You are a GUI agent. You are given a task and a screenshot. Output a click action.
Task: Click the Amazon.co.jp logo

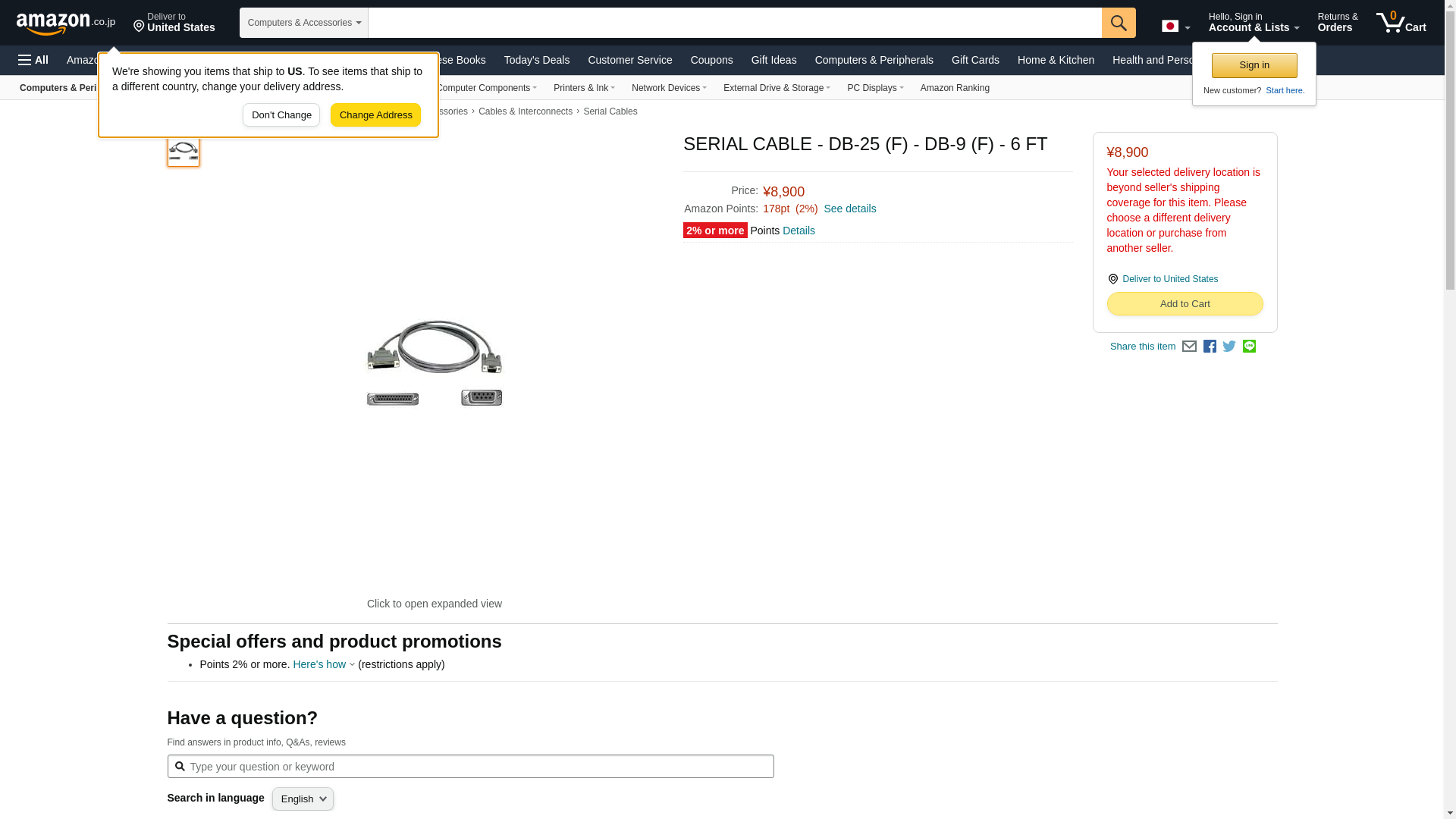[x=65, y=24]
